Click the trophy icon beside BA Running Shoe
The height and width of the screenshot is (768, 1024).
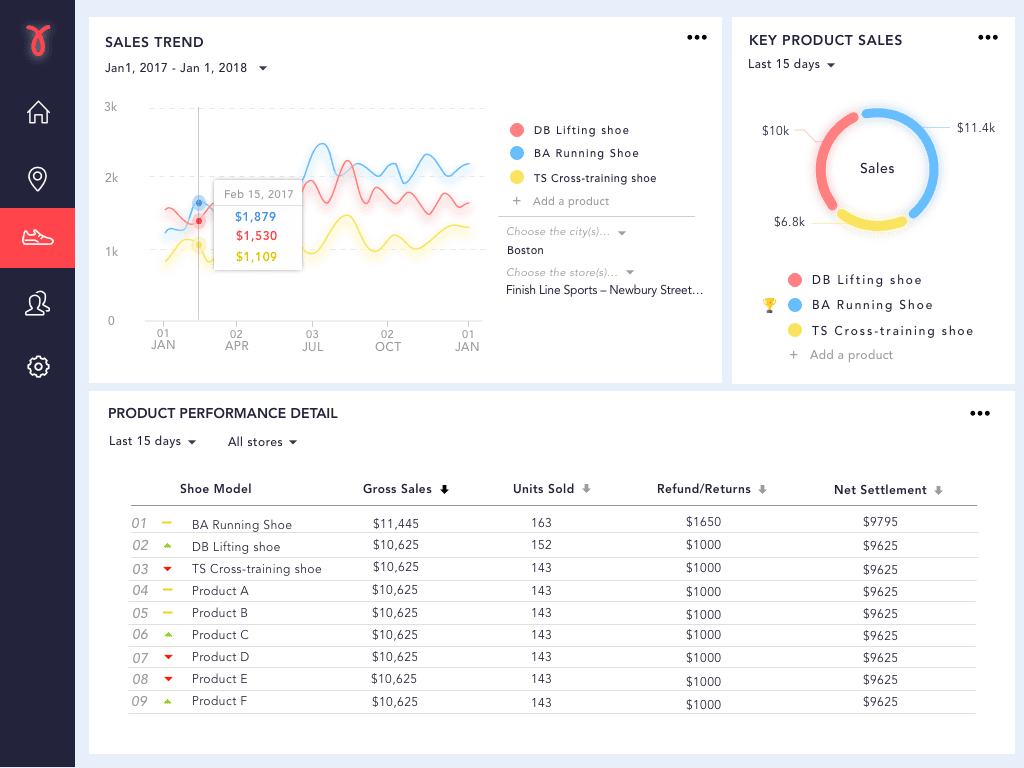pos(768,304)
